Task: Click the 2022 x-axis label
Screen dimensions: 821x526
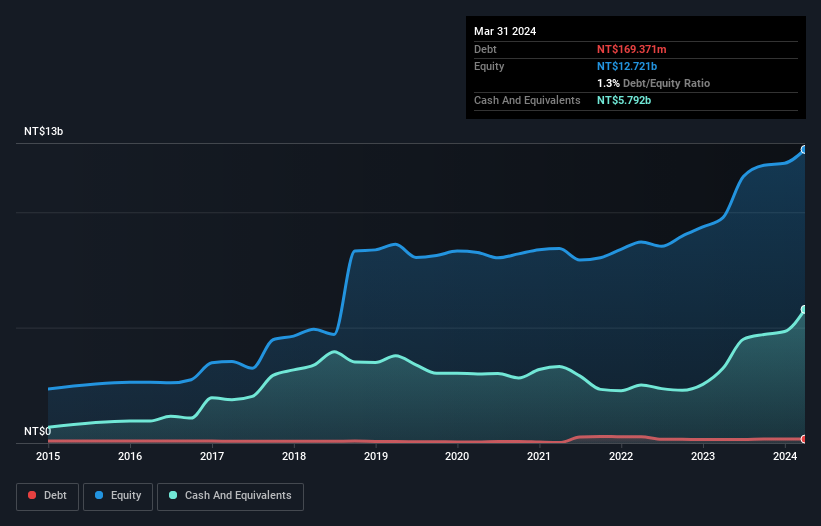Action: pos(621,456)
